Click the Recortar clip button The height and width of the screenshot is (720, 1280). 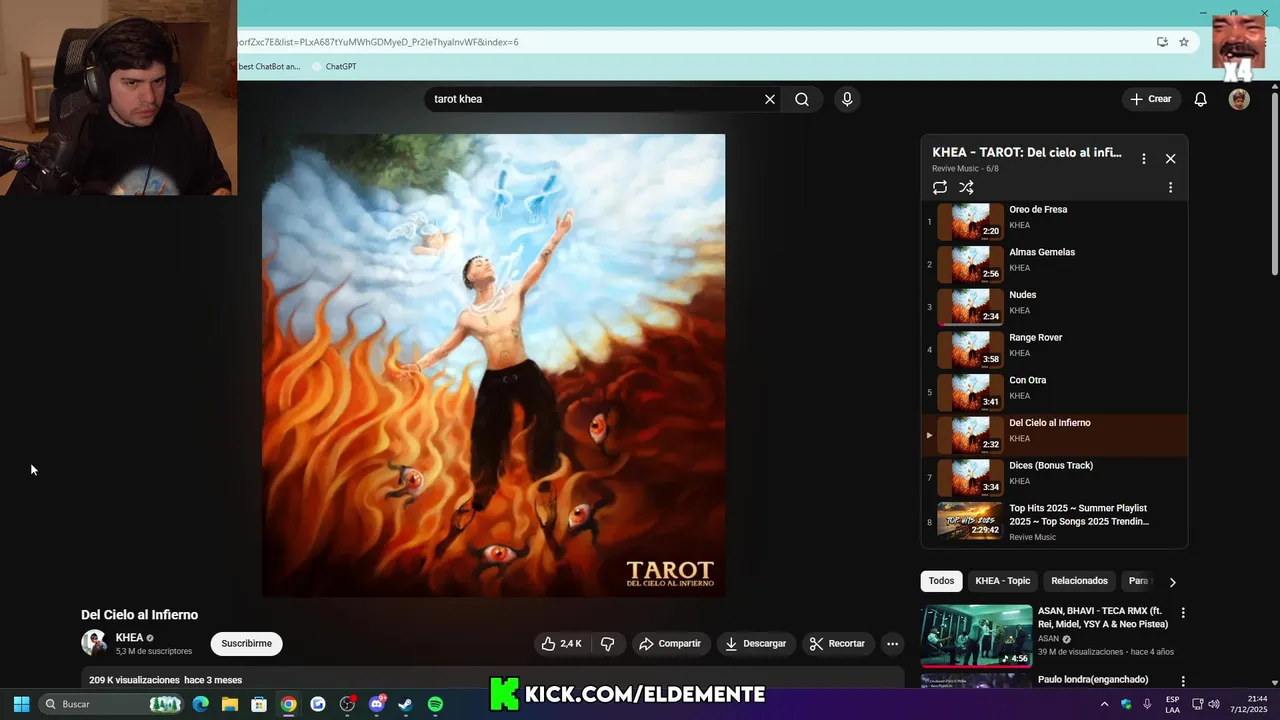[x=837, y=644]
